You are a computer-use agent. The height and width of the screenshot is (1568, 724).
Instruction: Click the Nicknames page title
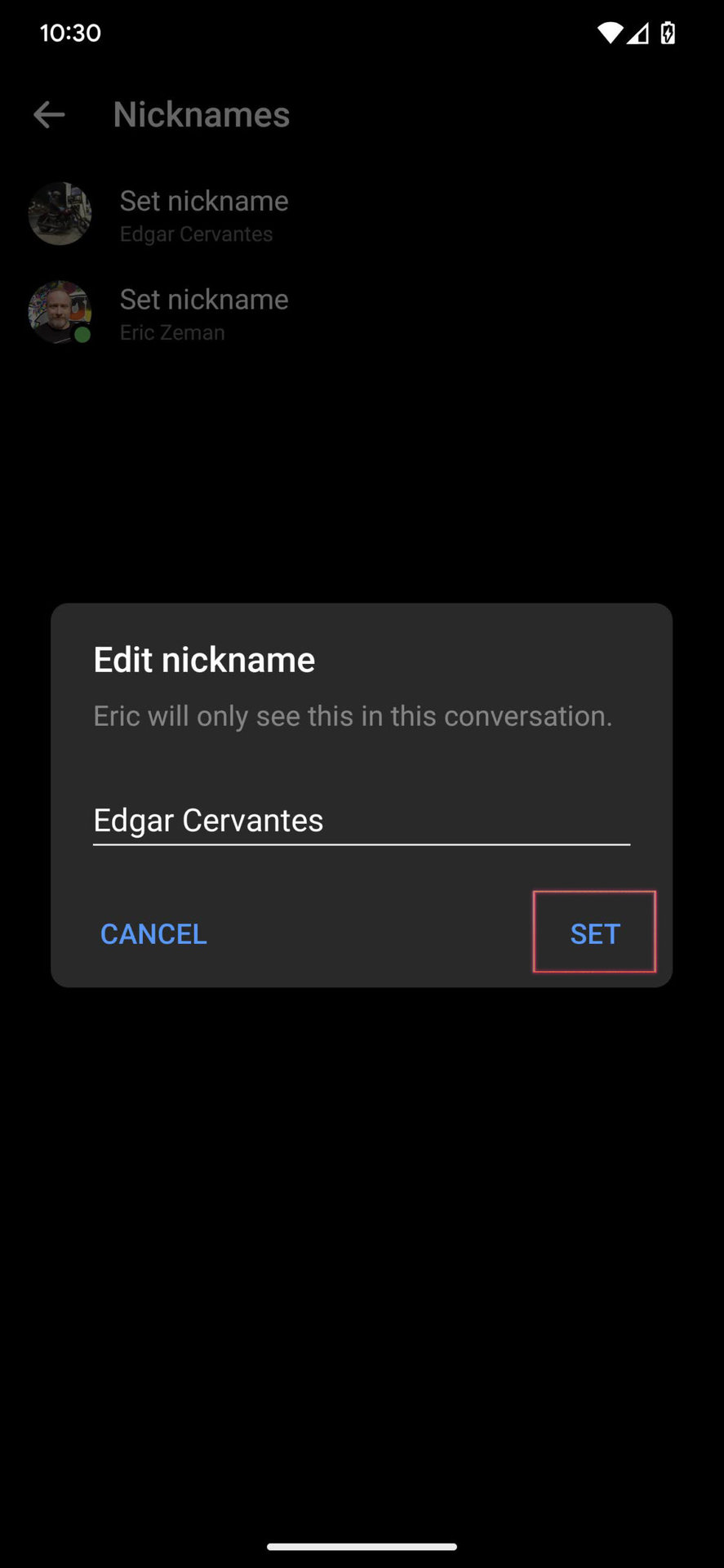(202, 115)
